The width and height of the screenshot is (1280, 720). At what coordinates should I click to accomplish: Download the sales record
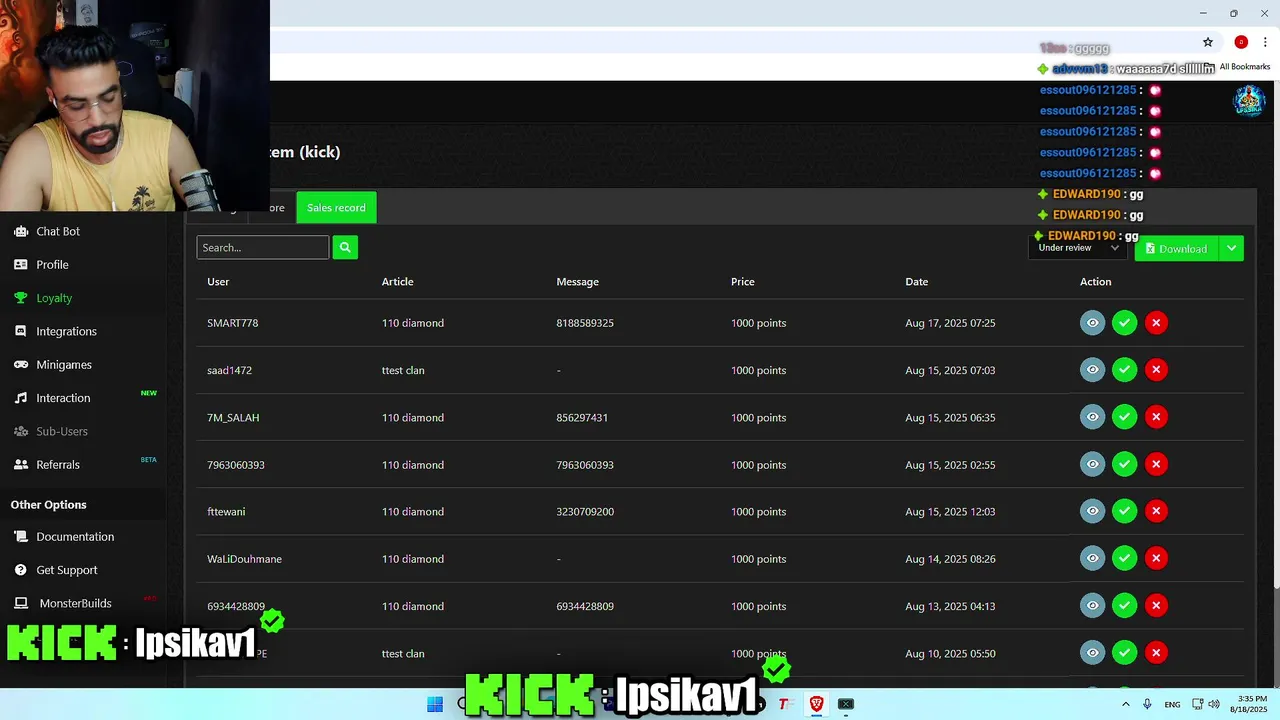1176,248
